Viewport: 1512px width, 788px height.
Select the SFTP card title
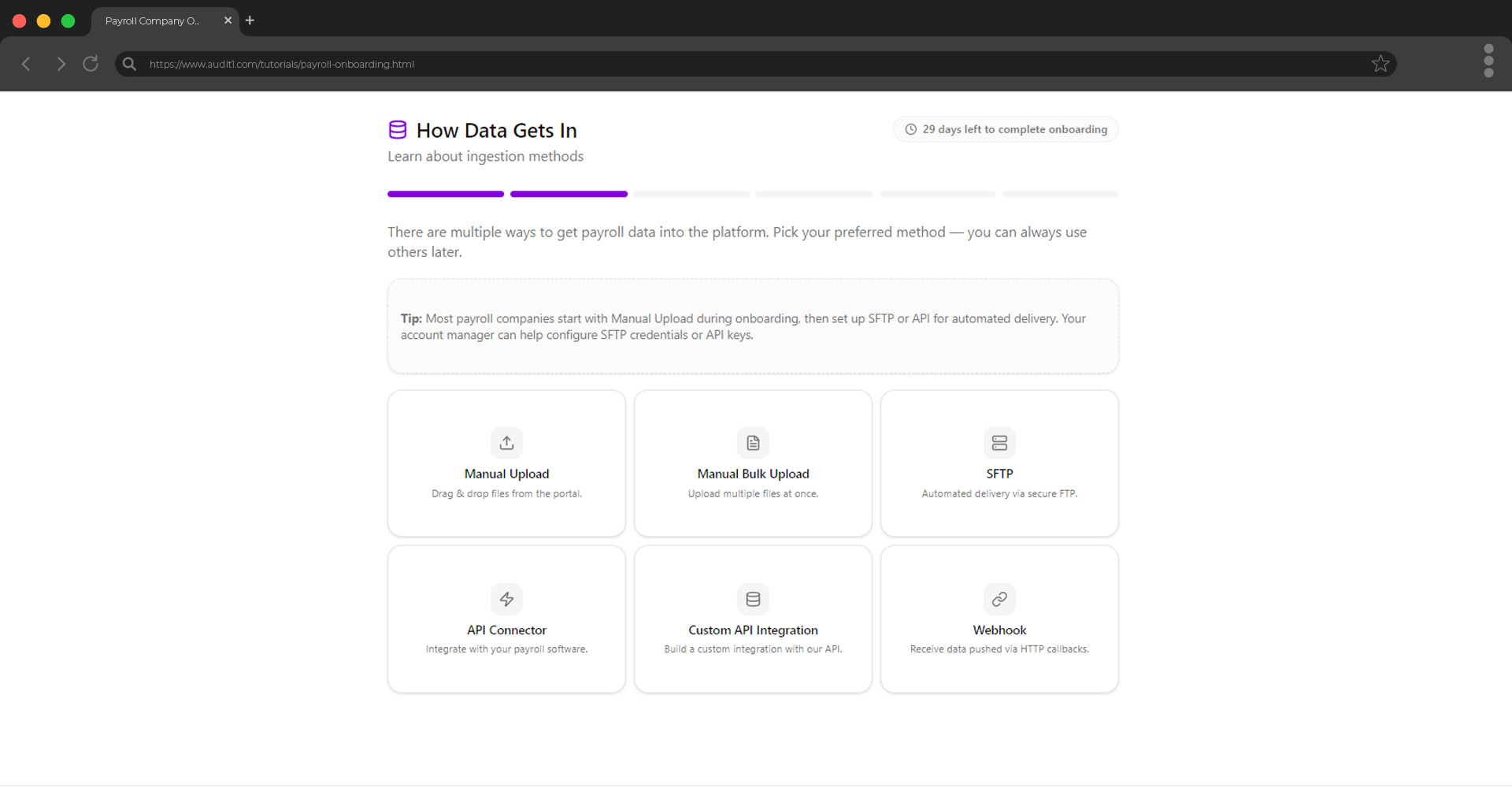[x=999, y=474]
